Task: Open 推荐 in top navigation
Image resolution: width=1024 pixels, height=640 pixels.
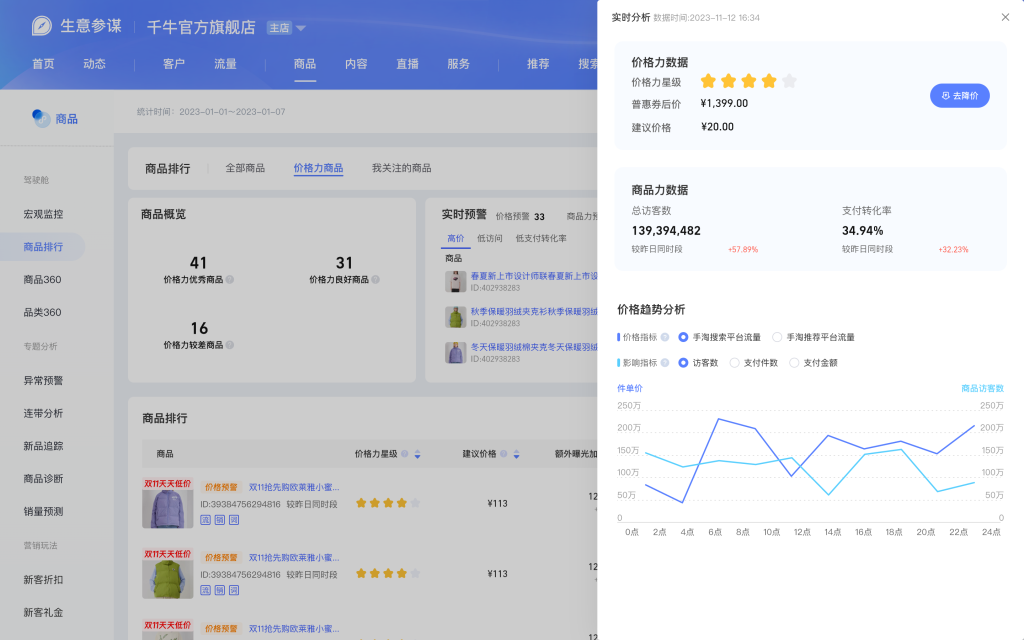Action: tap(538, 64)
